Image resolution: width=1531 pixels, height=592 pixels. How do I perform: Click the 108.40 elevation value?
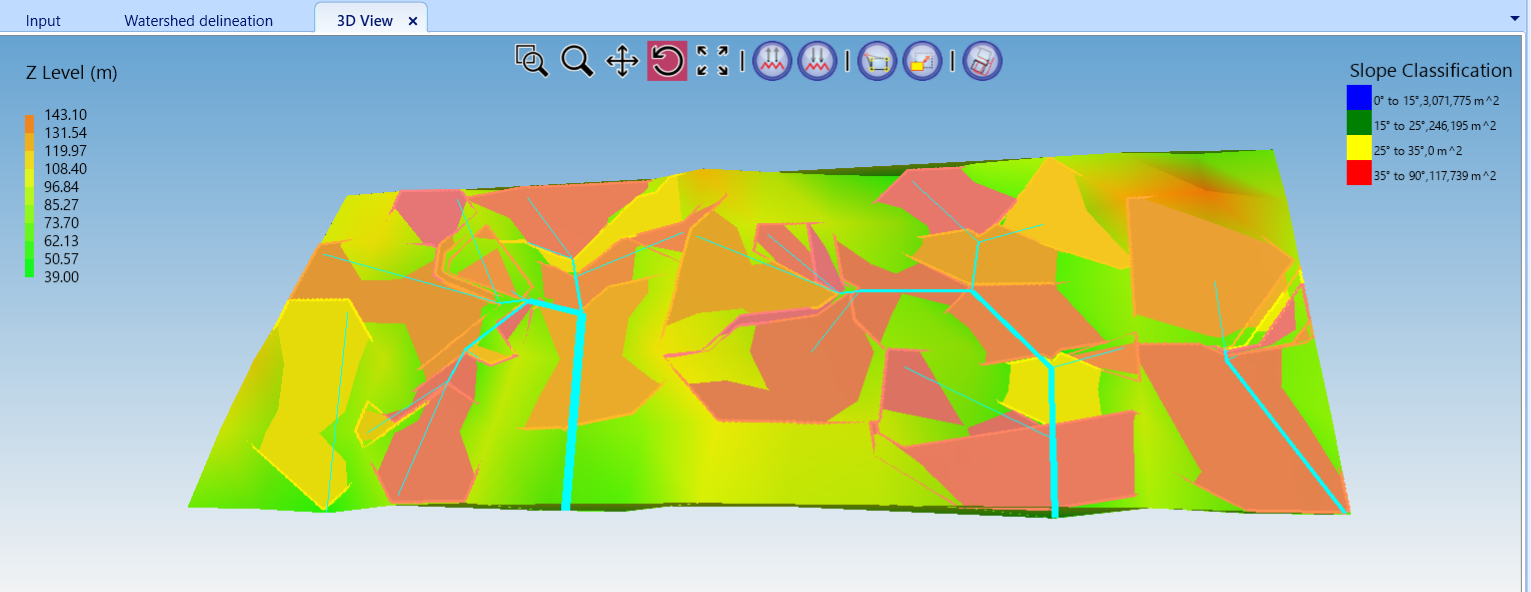click(65, 169)
